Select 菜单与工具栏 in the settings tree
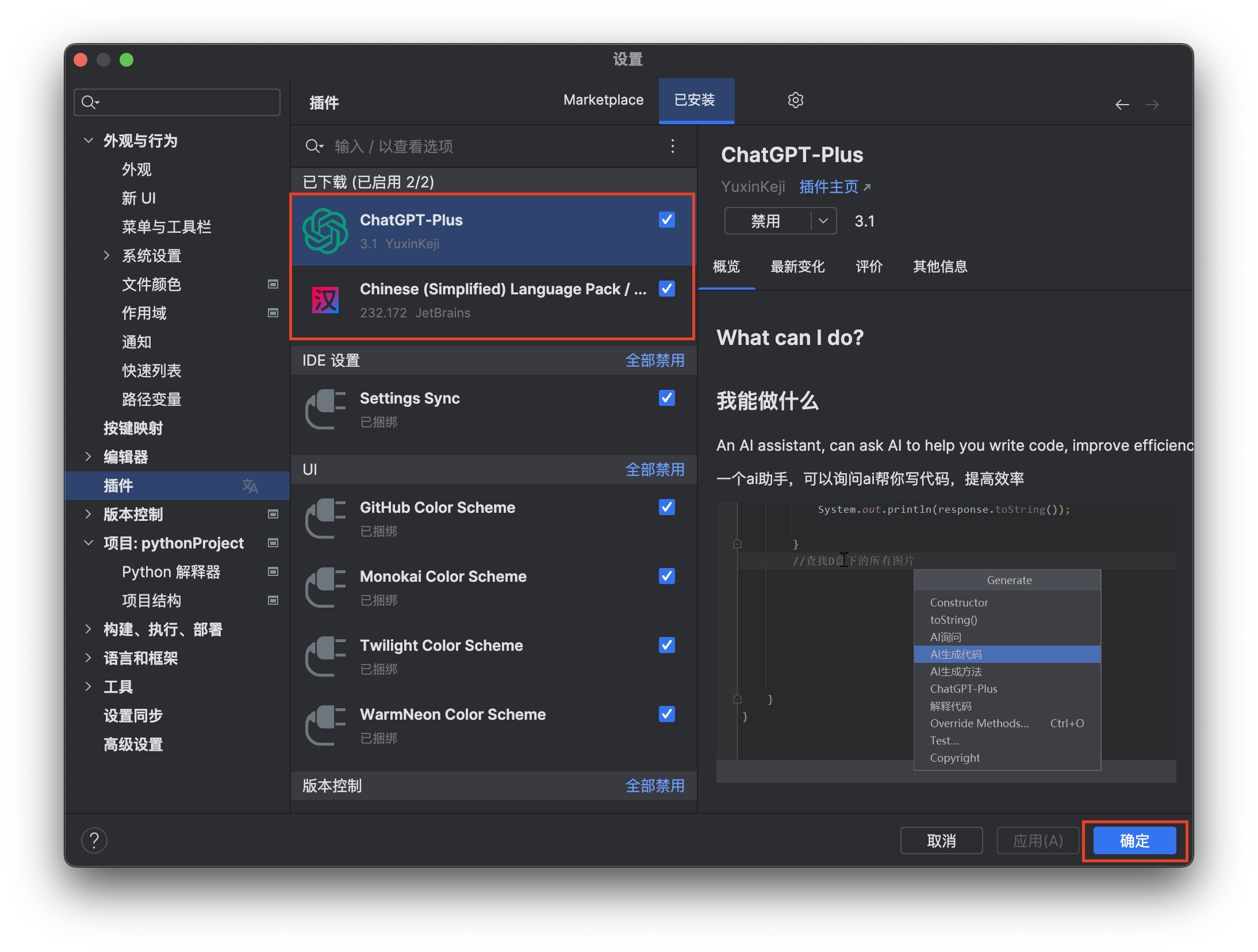Image resolution: width=1258 pixels, height=952 pixels. pyautogui.click(x=166, y=227)
